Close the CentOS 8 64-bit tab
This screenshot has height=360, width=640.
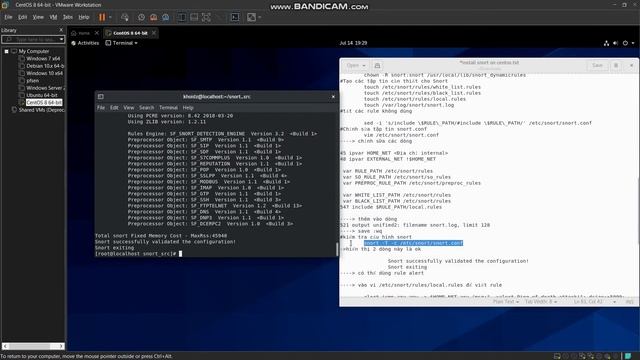(154, 33)
